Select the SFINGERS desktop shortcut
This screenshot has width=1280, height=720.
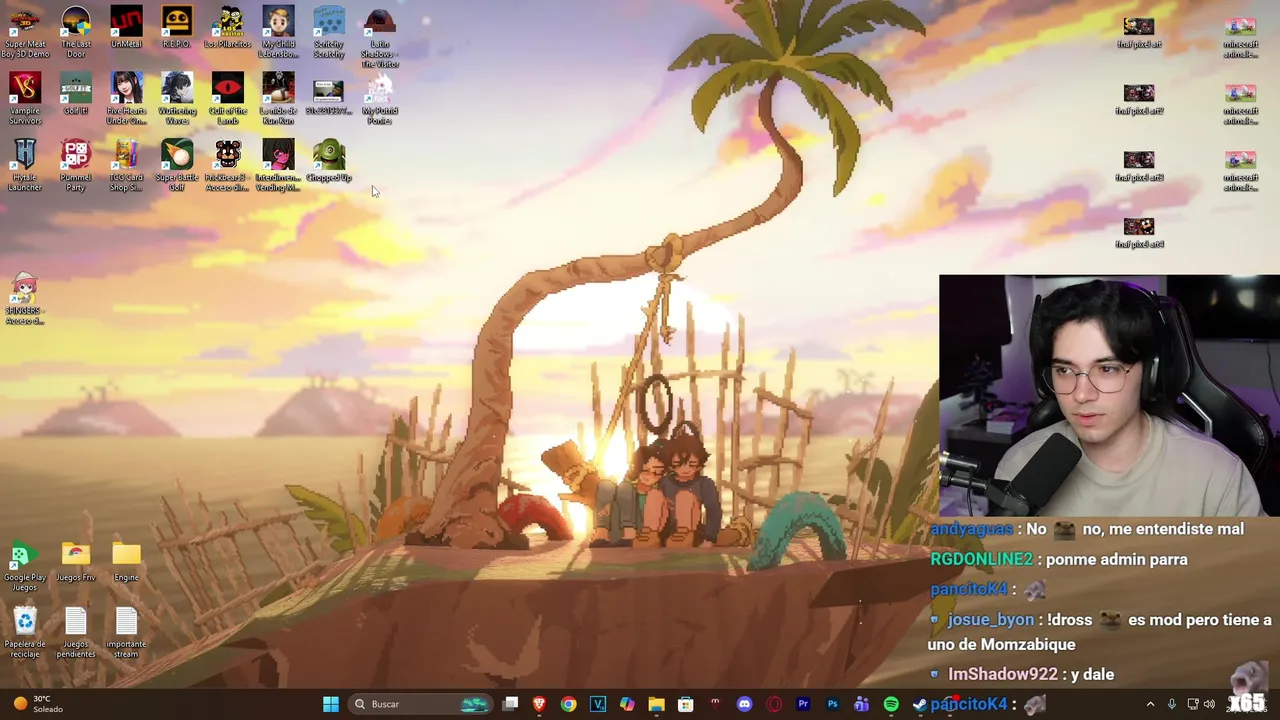25,299
